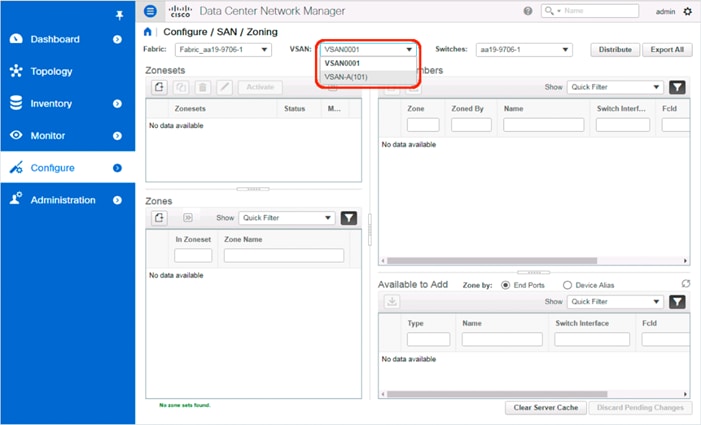Image resolution: width=701 pixels, height=425 pixels.
Task: Click Zonesets column header
Action: click(x=190, y=109)
